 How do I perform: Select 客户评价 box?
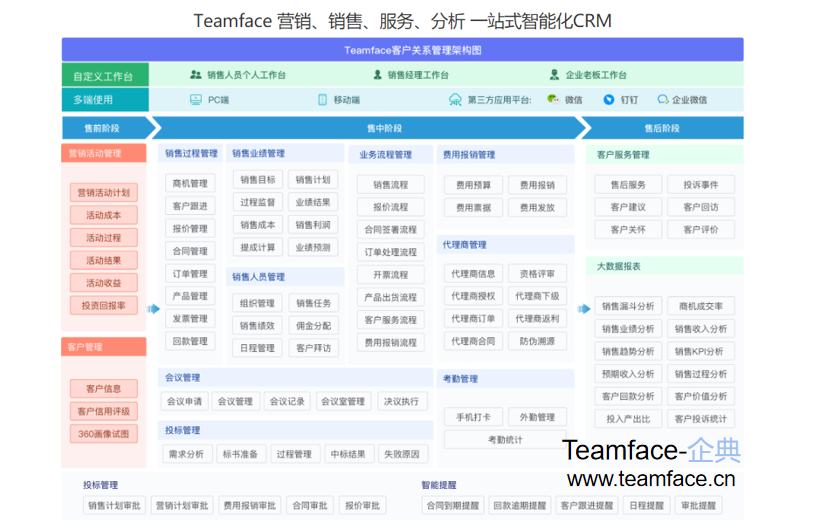pos(701,229)
